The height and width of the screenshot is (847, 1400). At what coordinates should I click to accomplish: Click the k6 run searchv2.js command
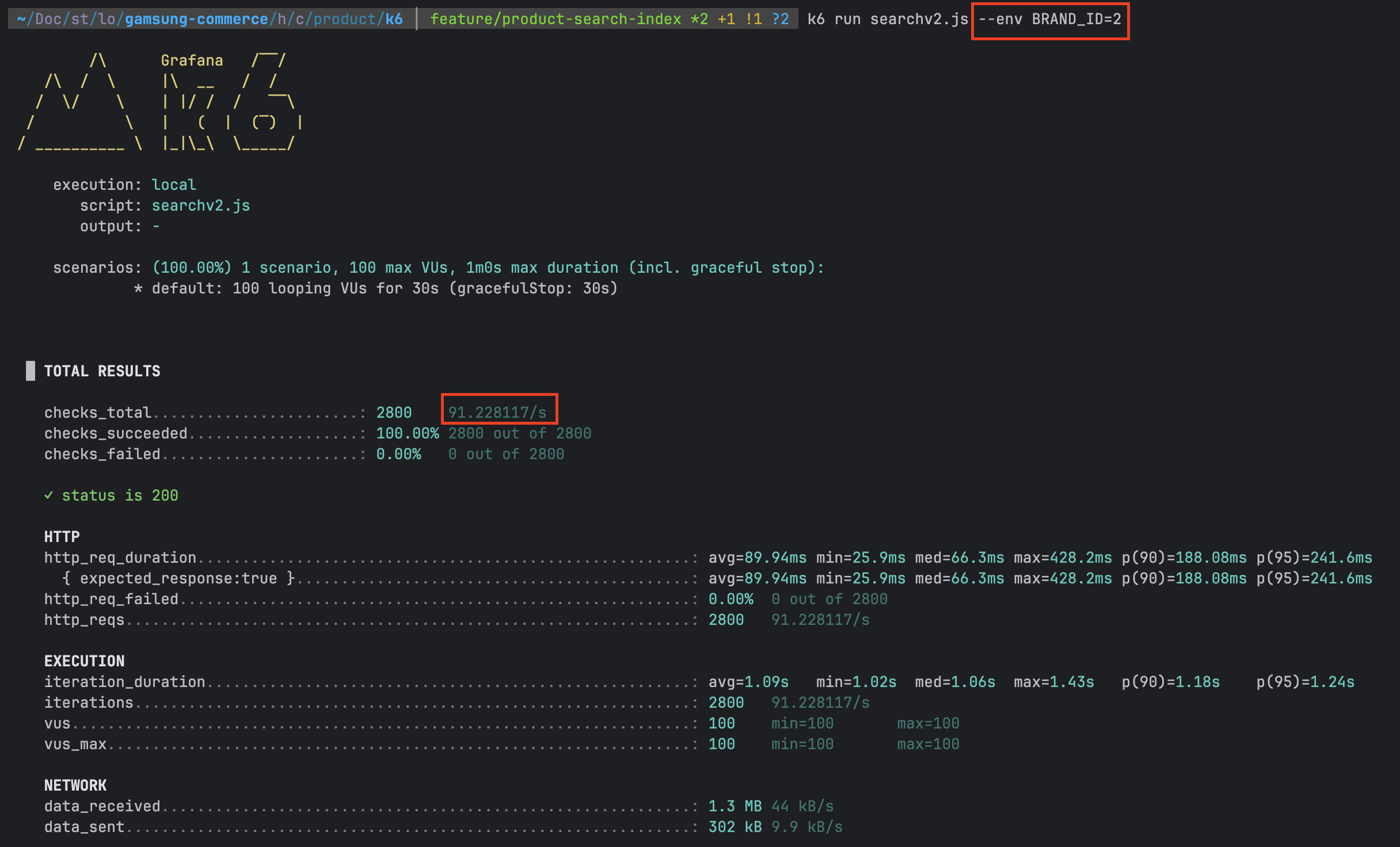click(887, 19)
